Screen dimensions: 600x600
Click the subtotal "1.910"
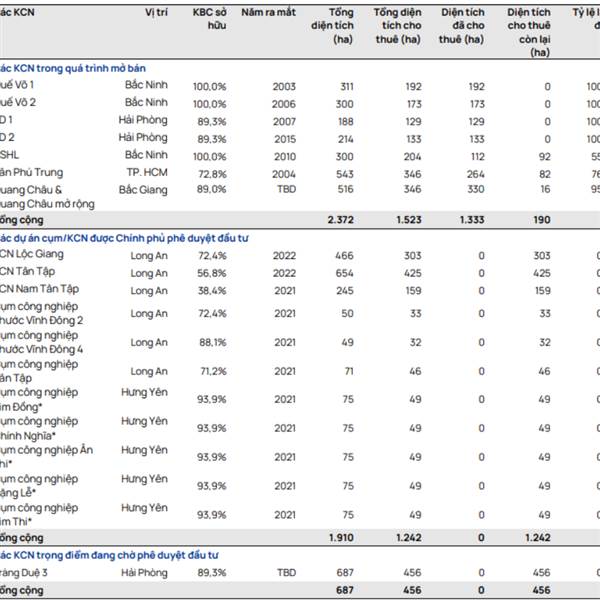pyautogui.click(x=341, y=538)
